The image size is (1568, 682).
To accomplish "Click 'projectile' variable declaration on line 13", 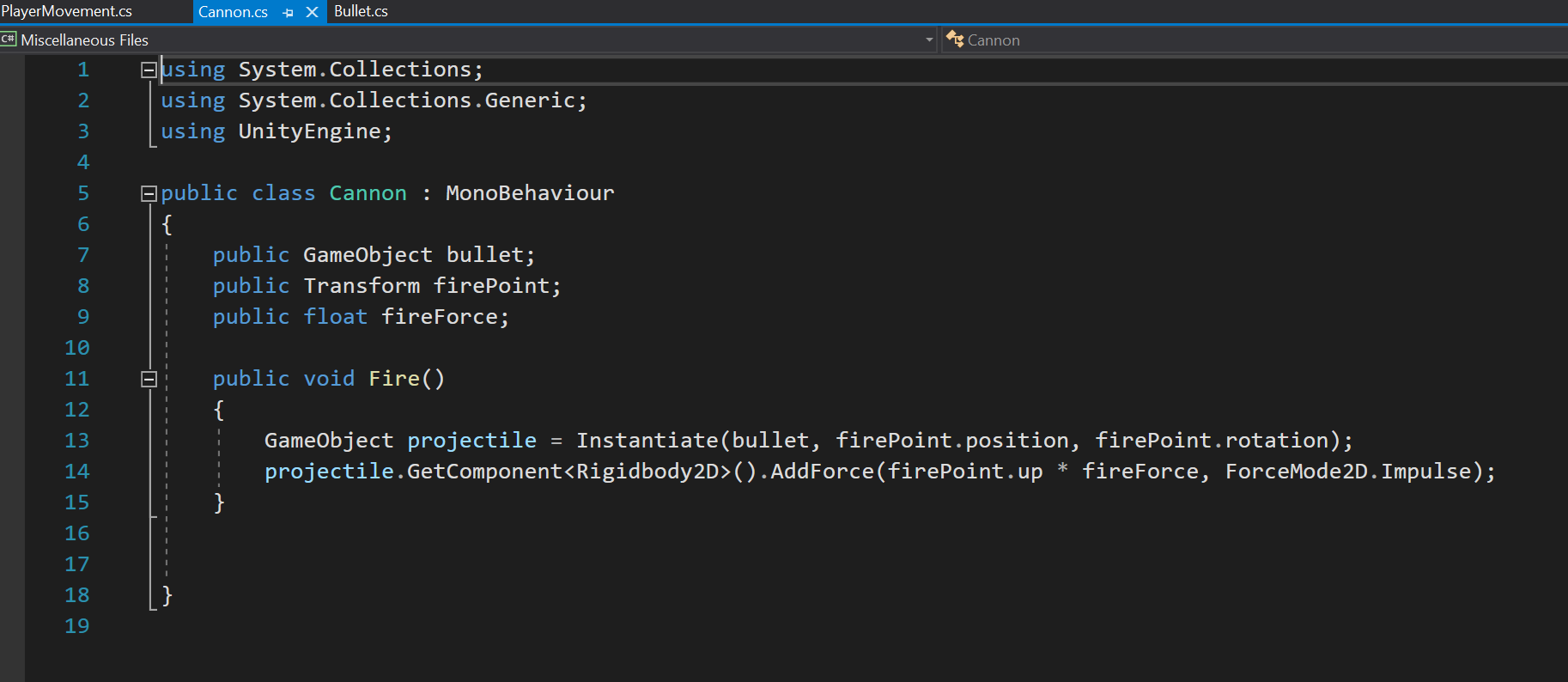I will click(x=471, y=441).
